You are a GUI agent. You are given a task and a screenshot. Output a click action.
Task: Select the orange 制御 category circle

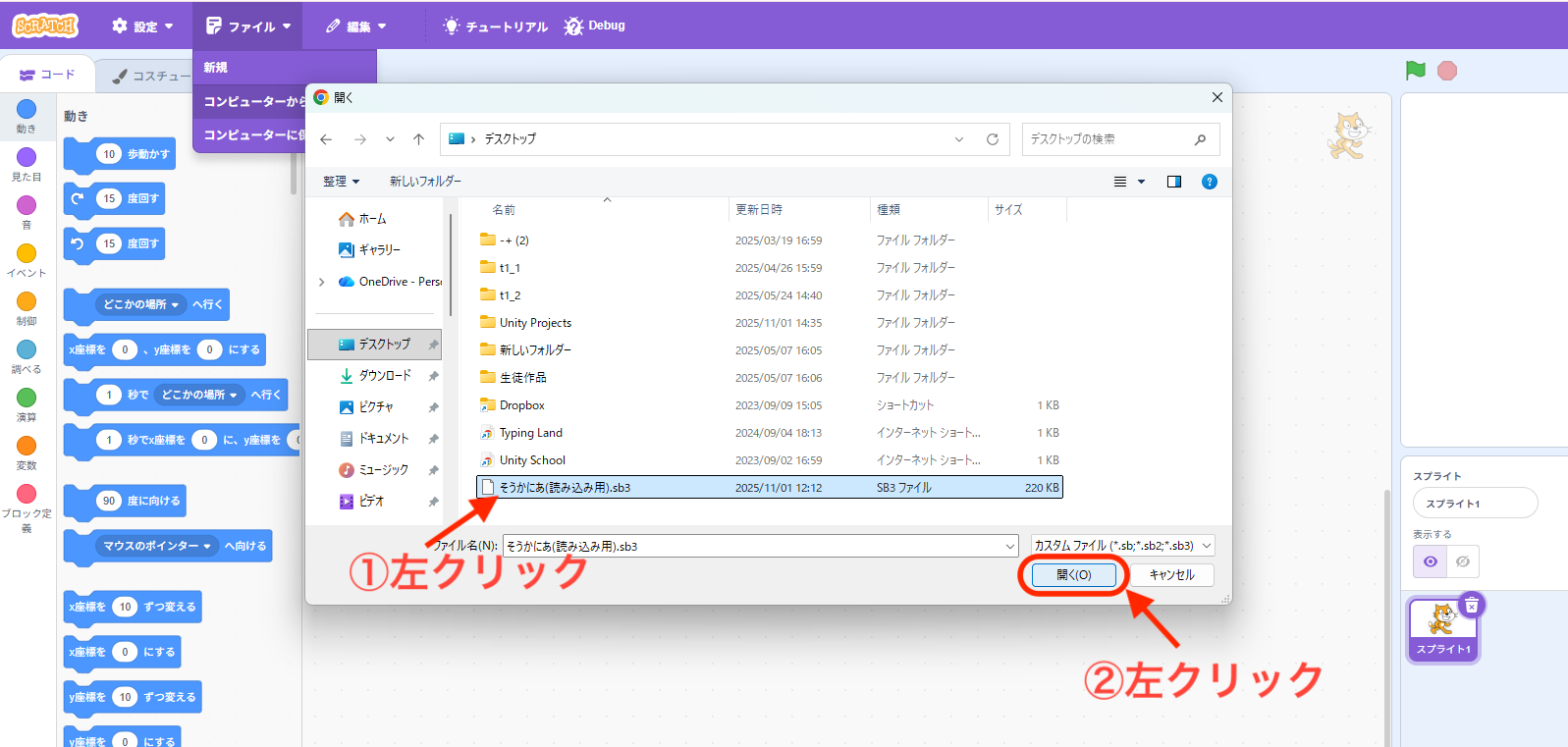(27, 301)
